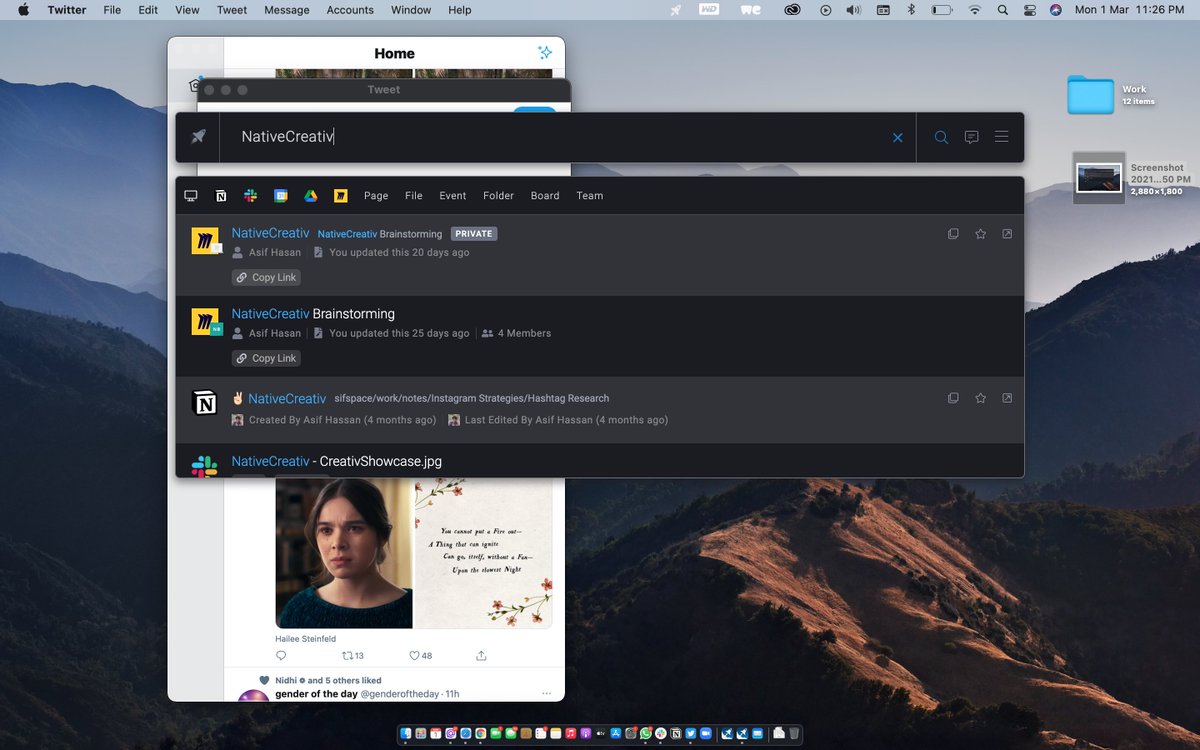Reply to the Hailee Steinfeld tweet

tap(281, 656)
